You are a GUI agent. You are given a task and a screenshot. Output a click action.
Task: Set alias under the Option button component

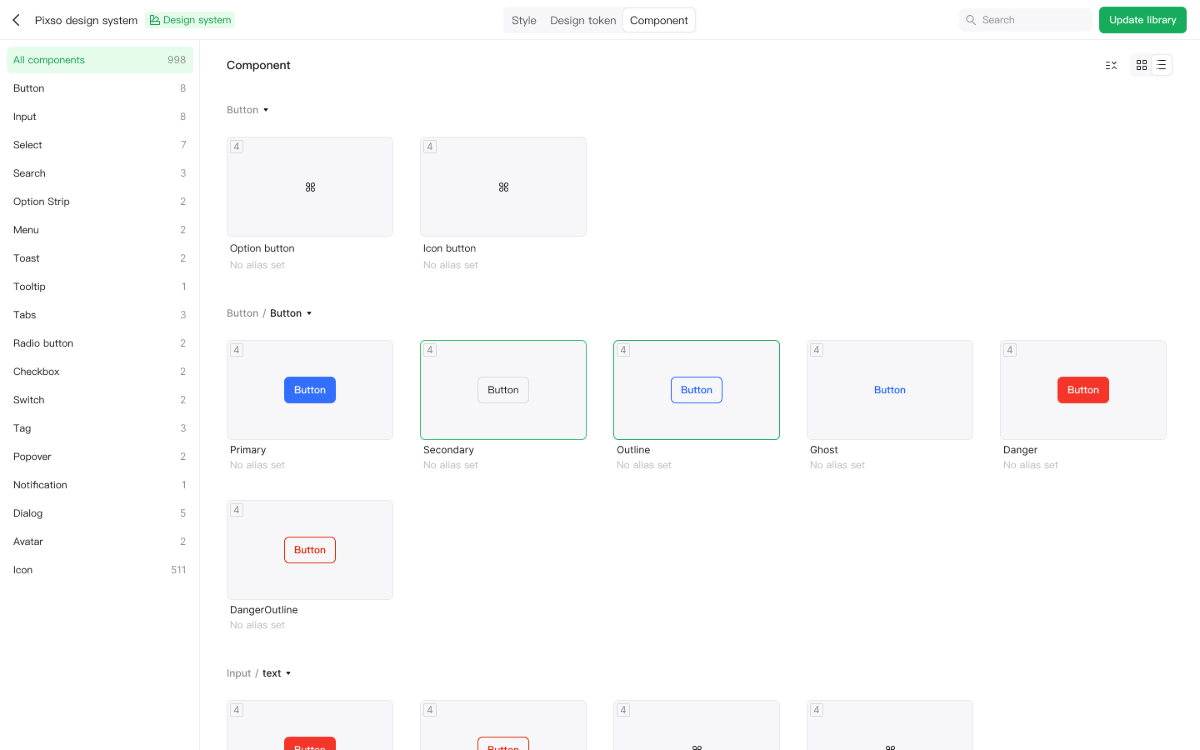point(257,265)
